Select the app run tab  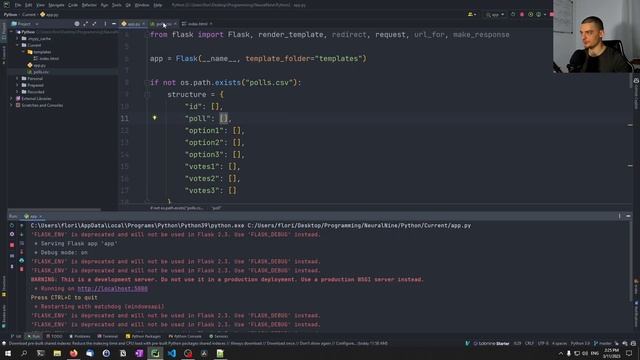tap(33, 216)
